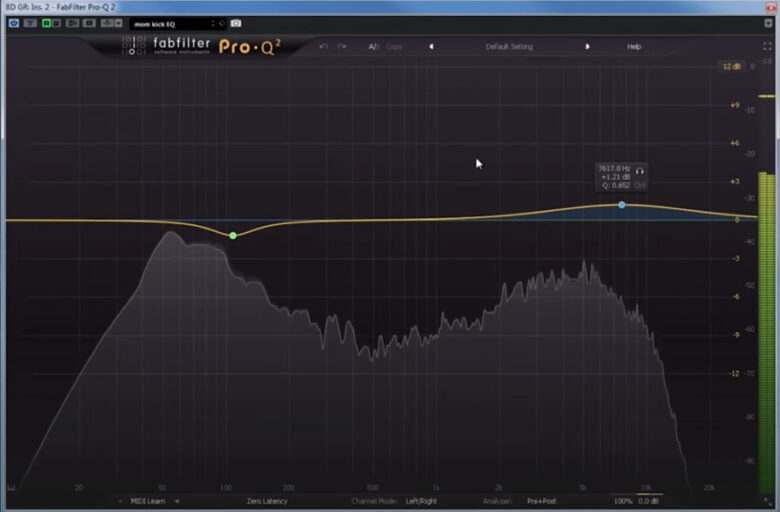Toggle piano display icon at bottom-left

pyautogui.click(x=11, y=488)
